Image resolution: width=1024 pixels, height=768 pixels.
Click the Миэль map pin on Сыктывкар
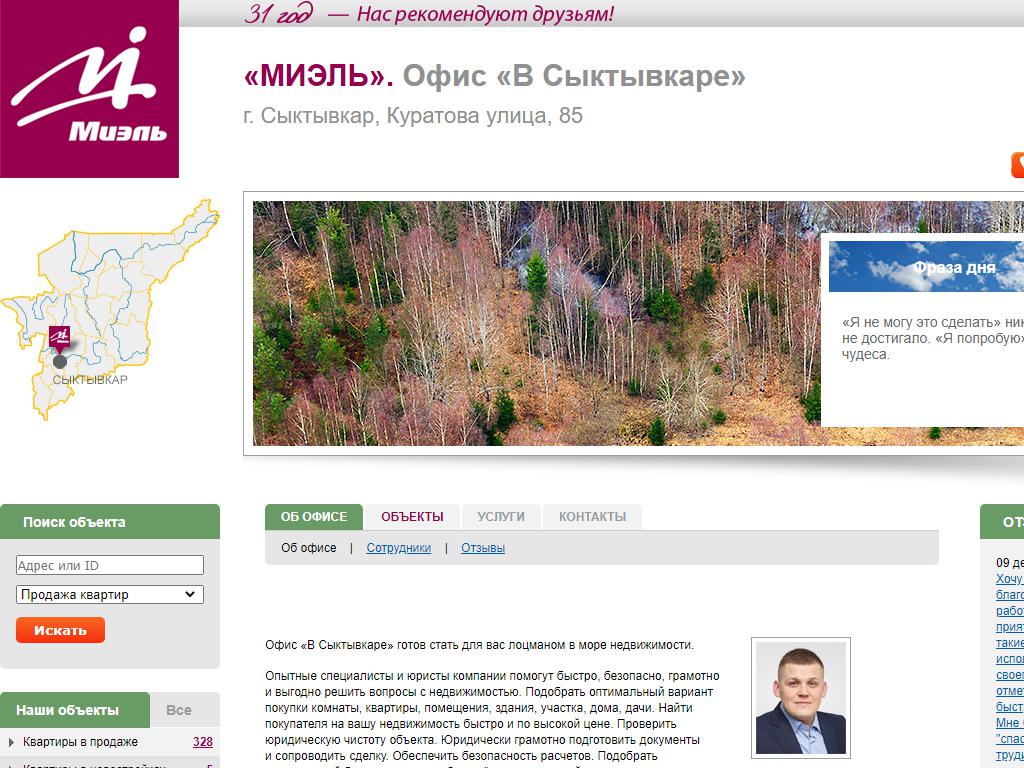tap(59, 338)
